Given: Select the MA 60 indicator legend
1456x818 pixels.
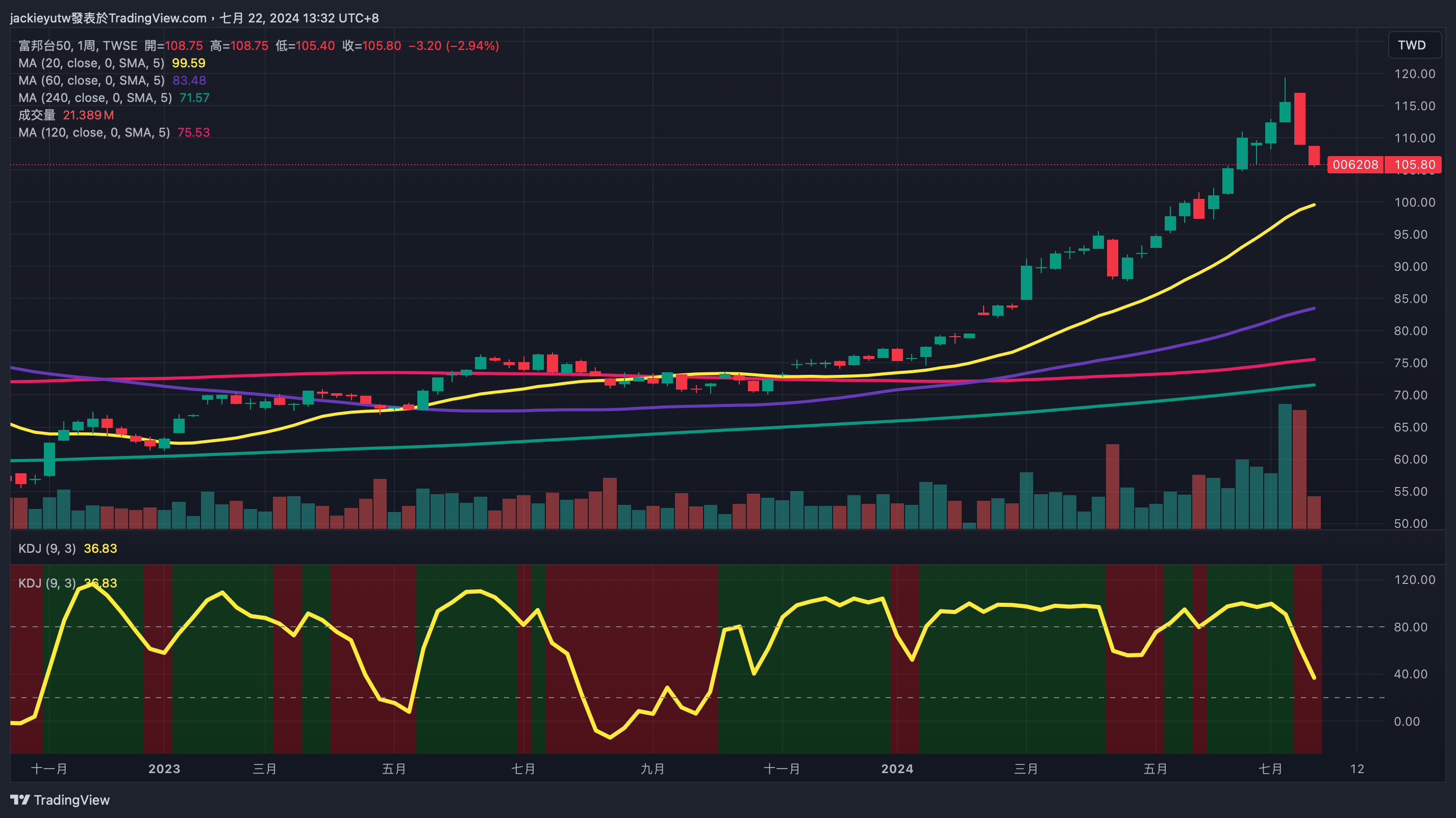Looking at the screenshot, I should click(x=91, y=80).
